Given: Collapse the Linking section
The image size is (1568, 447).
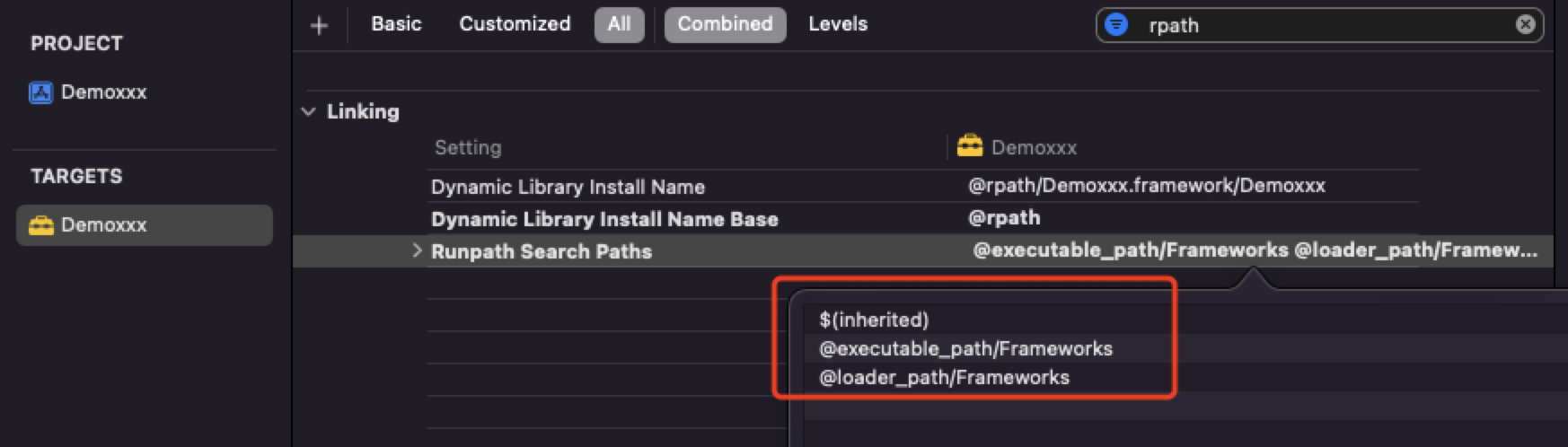Looking at the screenshot, I should [x=309, y=112].
